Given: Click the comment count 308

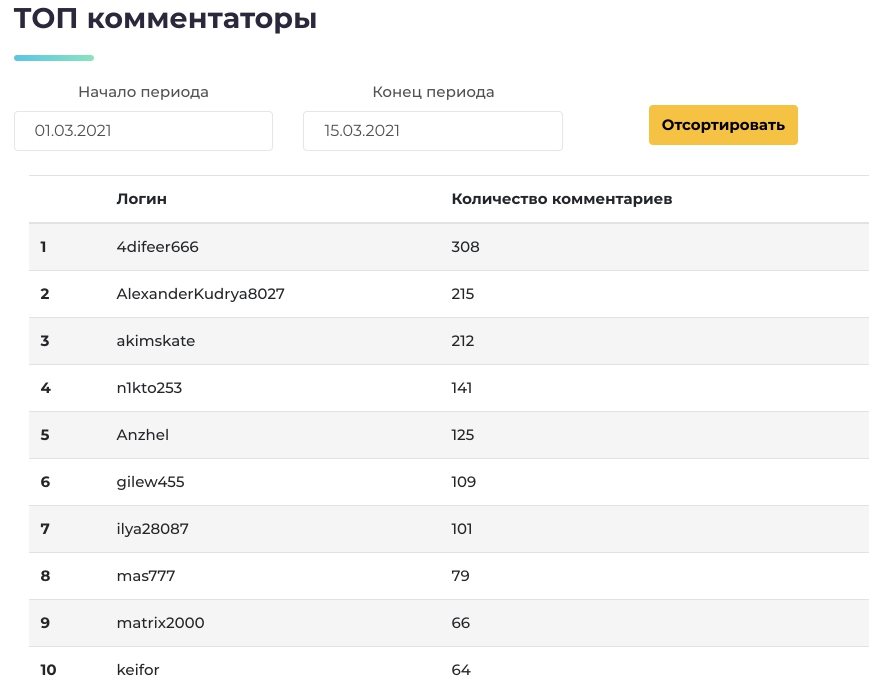Looking at the screenshot, I should pyautogui.click(x=465, y=247).
